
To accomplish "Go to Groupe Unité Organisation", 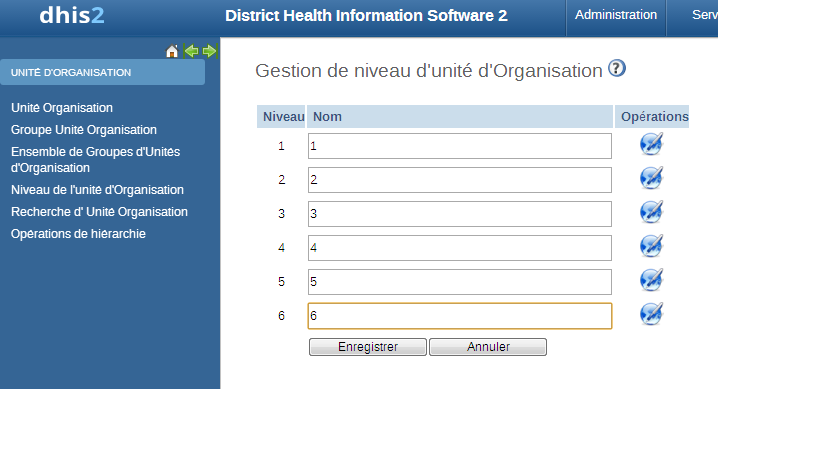I will [84, 130].
